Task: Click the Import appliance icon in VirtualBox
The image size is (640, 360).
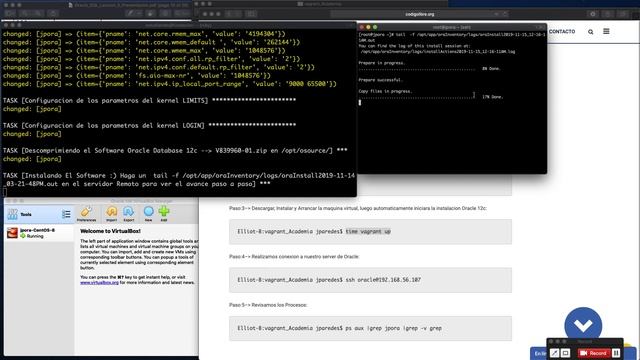Action: pos(111,214)
